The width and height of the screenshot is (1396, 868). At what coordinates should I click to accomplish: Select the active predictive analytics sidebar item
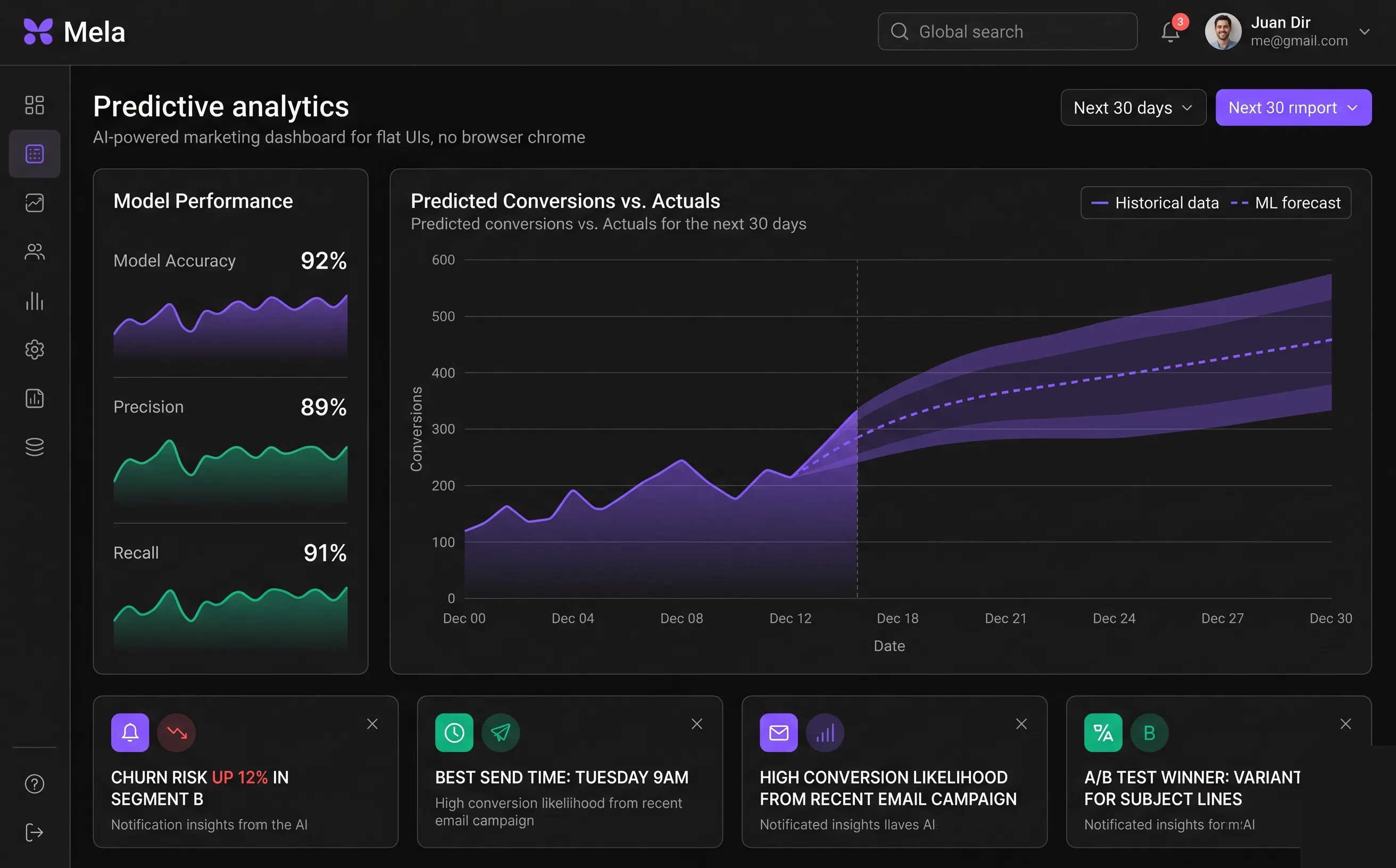pyautogui.click(x=35, y=154)
